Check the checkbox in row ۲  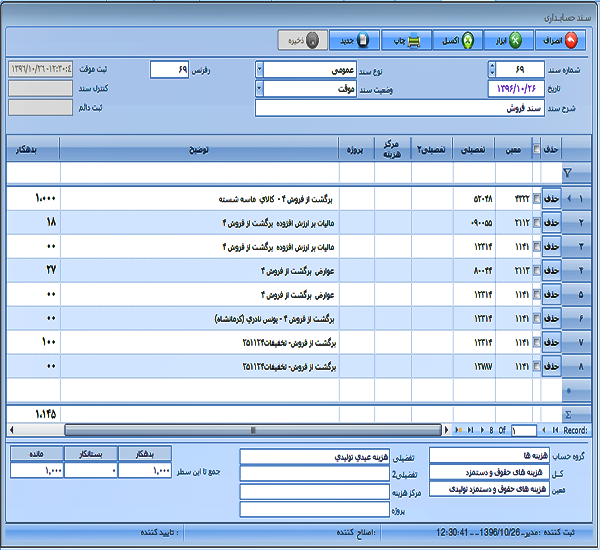click(536, 222)
